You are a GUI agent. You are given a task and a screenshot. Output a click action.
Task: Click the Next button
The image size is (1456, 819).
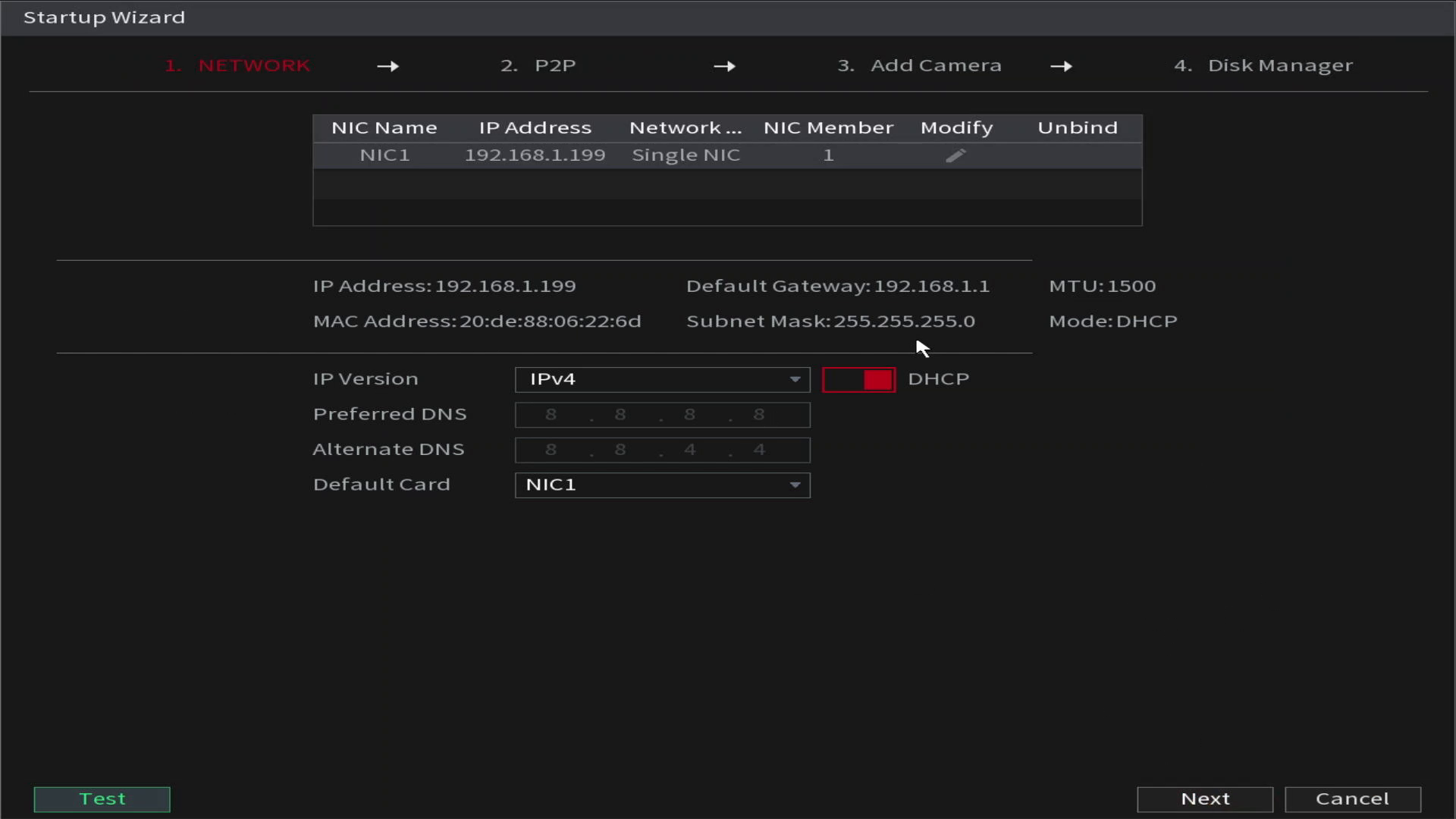pos(1205,799)
